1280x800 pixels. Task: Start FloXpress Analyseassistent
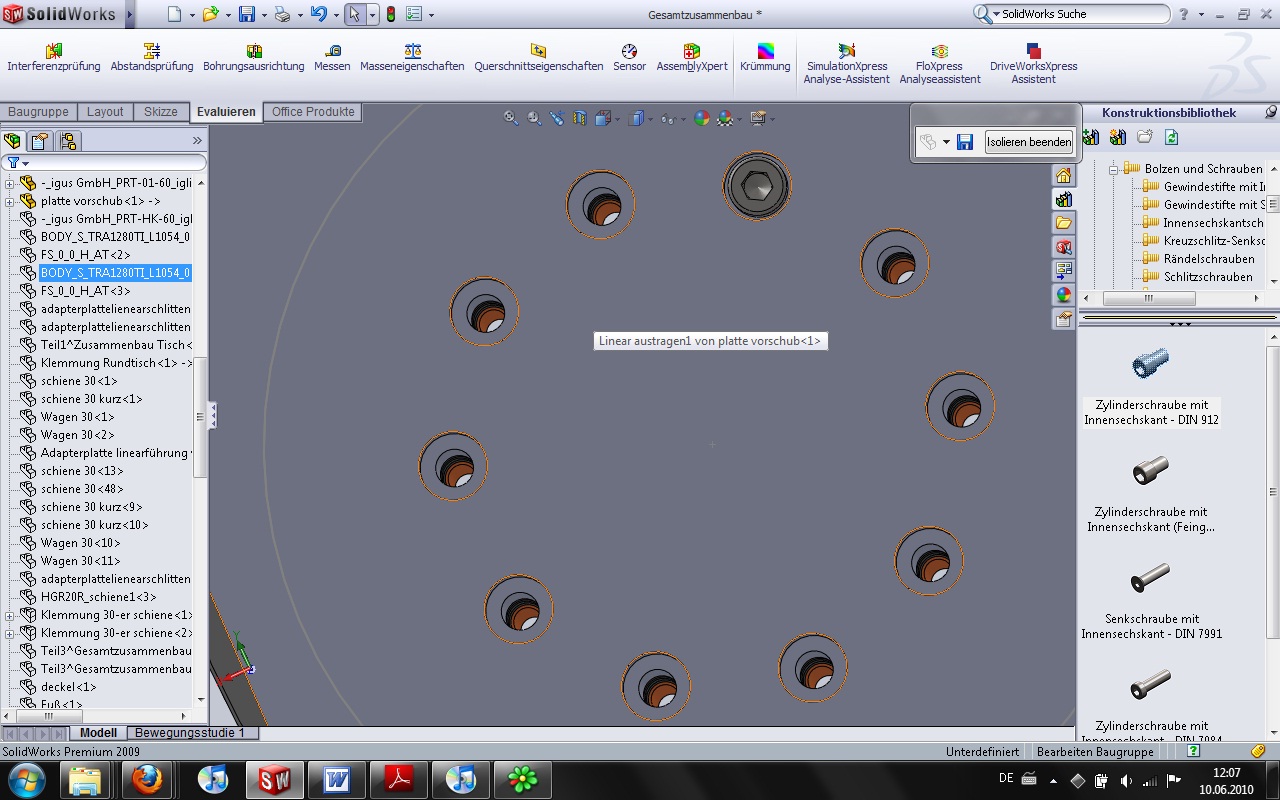[x=940, y=63]
